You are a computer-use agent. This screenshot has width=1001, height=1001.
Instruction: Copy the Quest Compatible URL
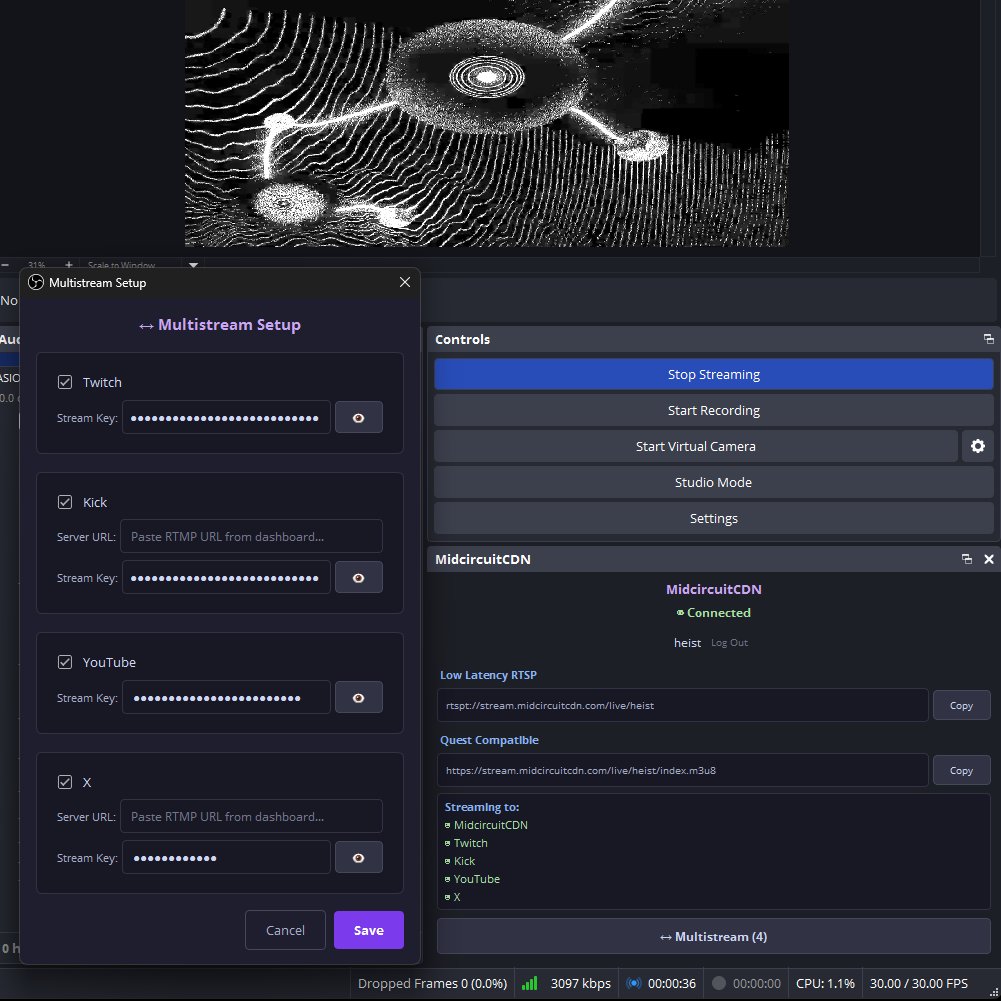point(961,771)
